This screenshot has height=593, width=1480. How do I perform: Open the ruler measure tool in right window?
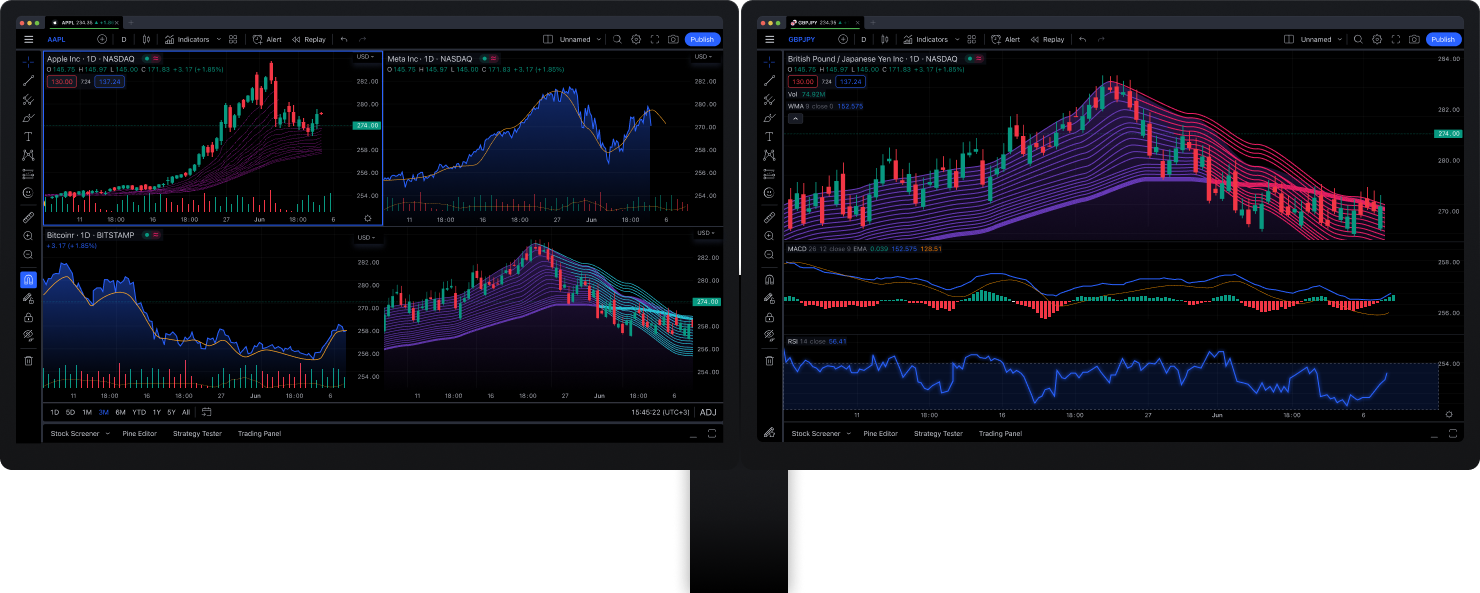[769, 216]
